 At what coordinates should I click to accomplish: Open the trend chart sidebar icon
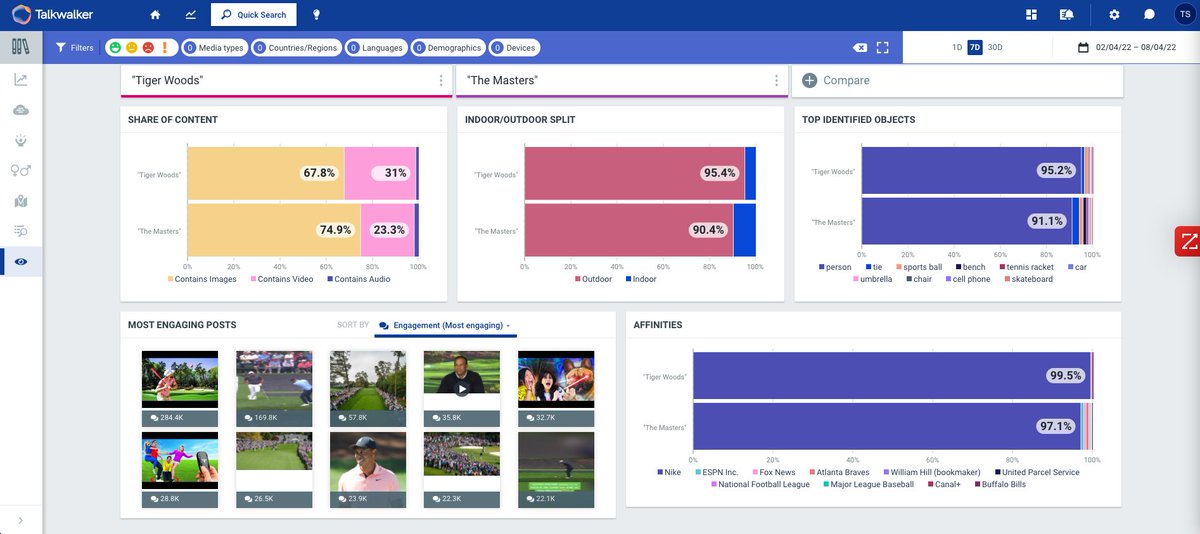coord(21,80)
